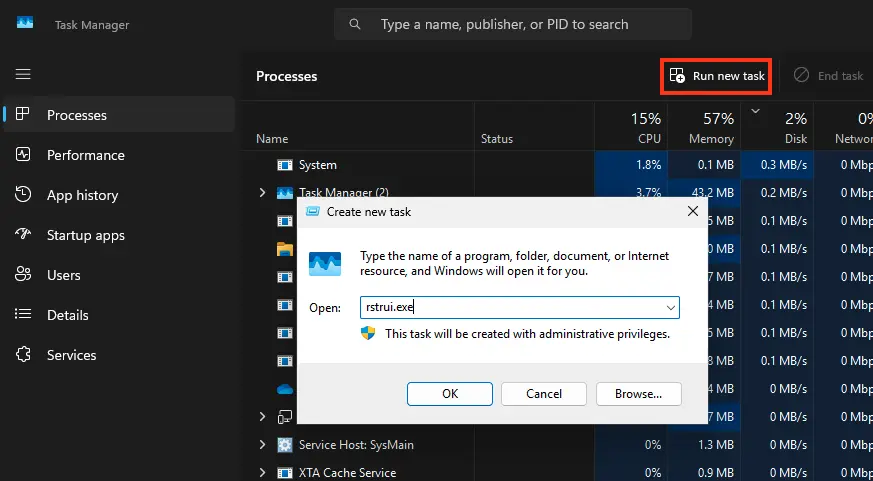Click the Browse... button
The image size is (873, 481).
(637, 394)
